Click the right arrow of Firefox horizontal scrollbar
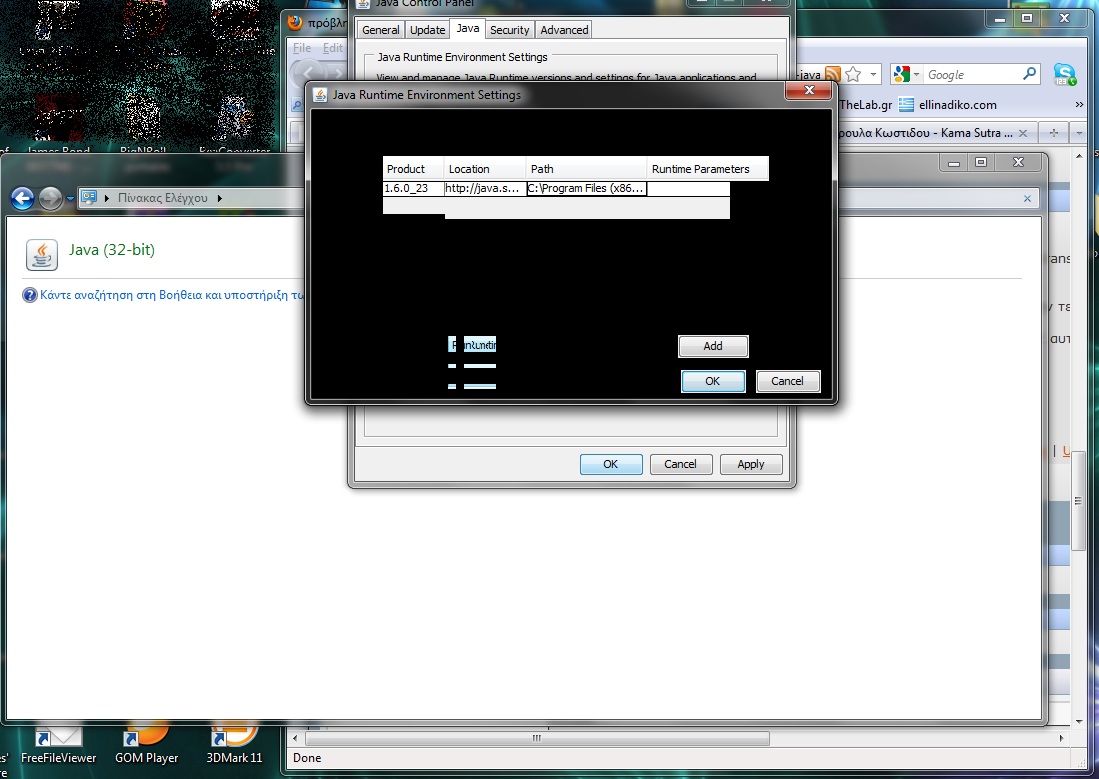 tap(1061, 738)
